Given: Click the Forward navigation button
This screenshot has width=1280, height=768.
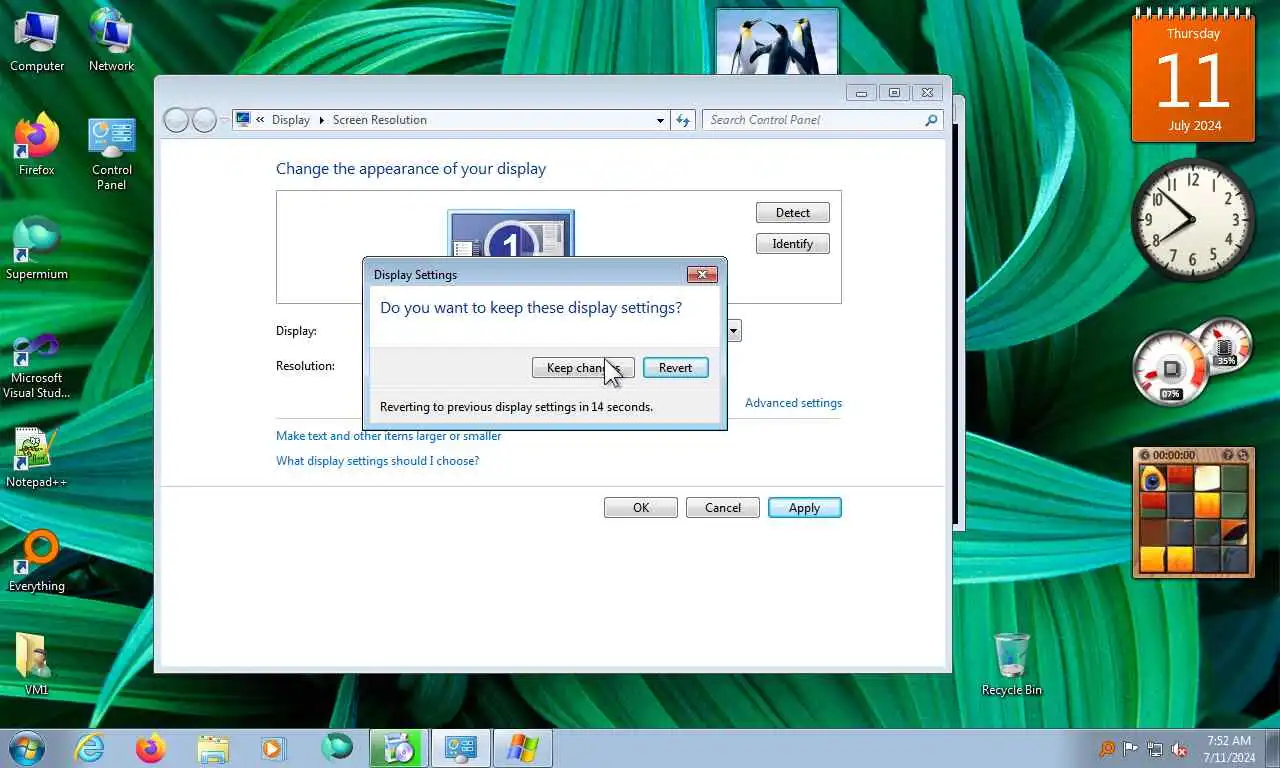Looking at the screenshot, I should (204, 120).
